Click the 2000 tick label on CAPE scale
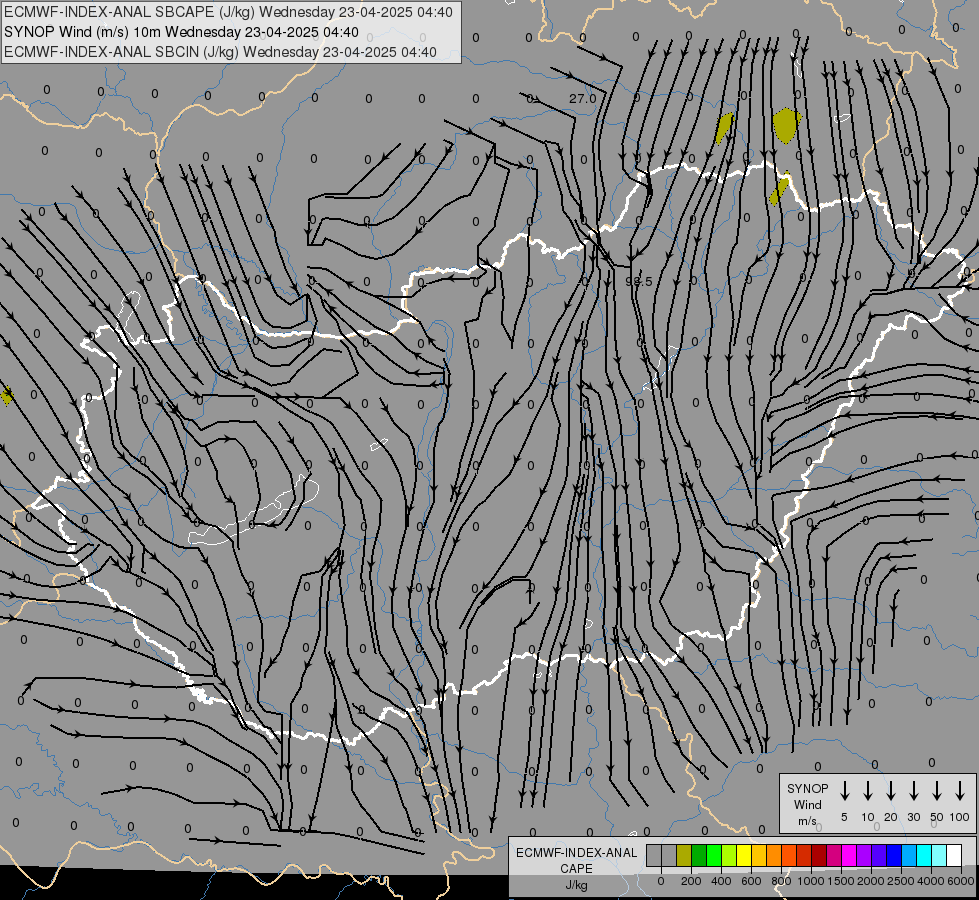This screenshot has width=979, height=900. 871,881
